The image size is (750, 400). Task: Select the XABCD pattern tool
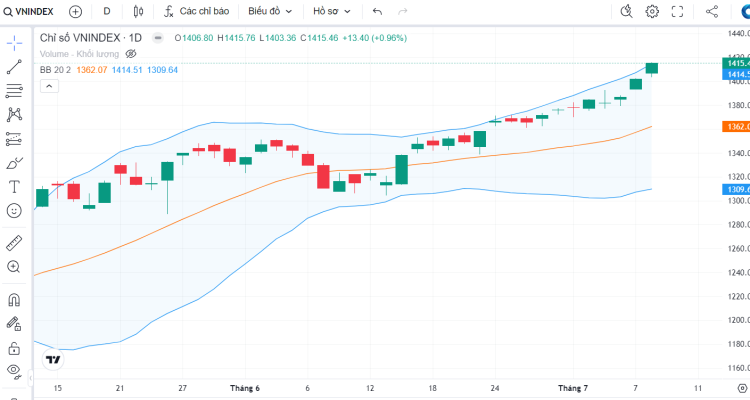click(14, 114)
